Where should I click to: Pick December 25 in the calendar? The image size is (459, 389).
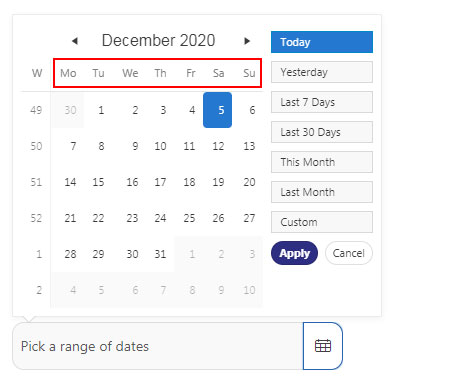189,218
